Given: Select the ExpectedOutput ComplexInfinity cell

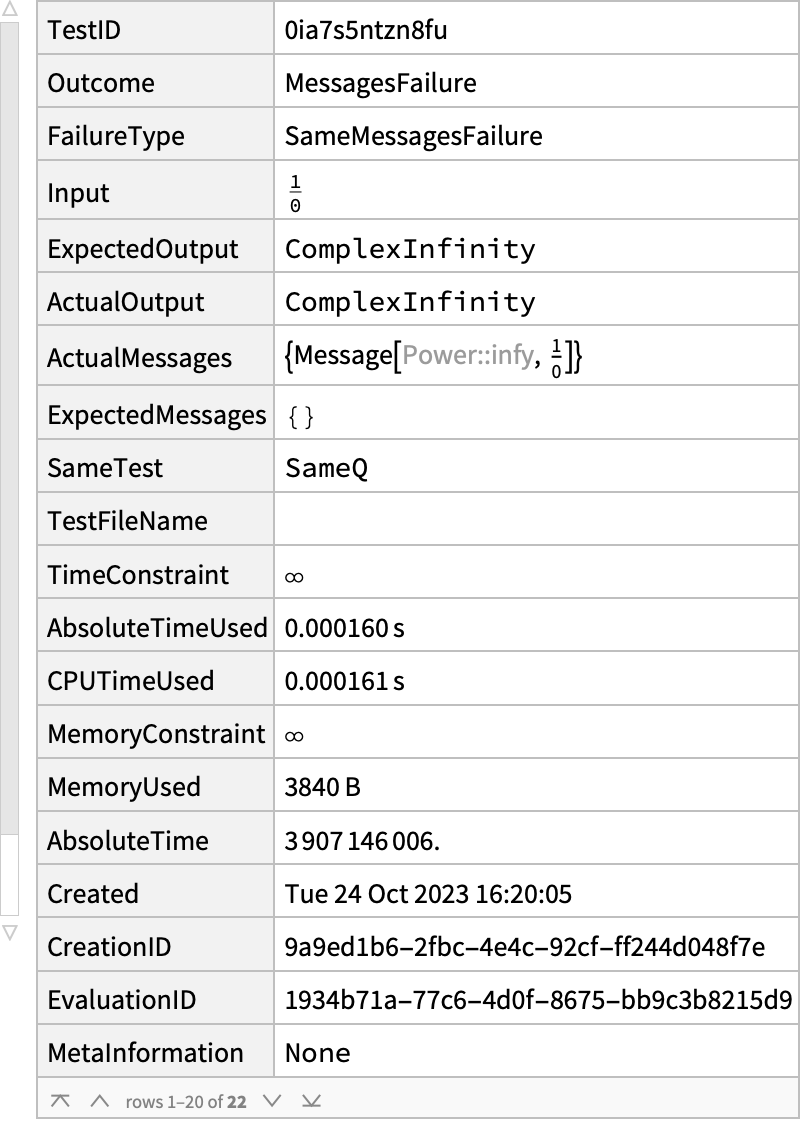Looking at the screenshot, I should click(536, 249).
